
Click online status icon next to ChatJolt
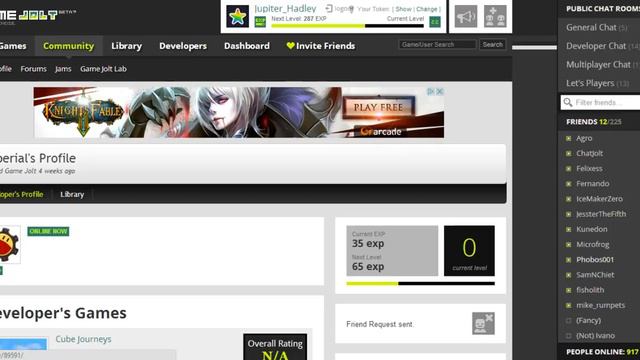tap(569, 153)
